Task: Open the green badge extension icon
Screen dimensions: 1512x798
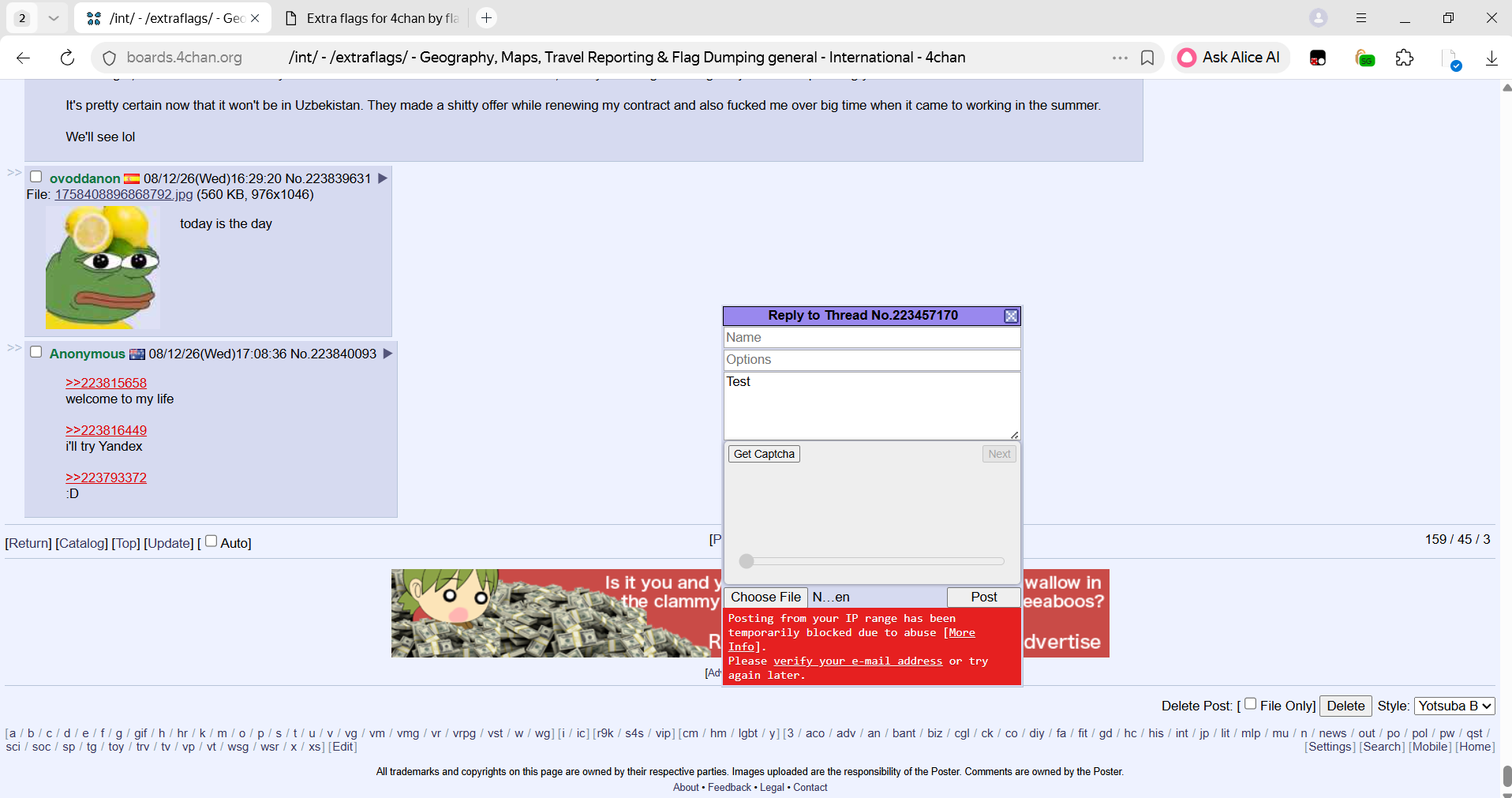Action: point(1364,58)
